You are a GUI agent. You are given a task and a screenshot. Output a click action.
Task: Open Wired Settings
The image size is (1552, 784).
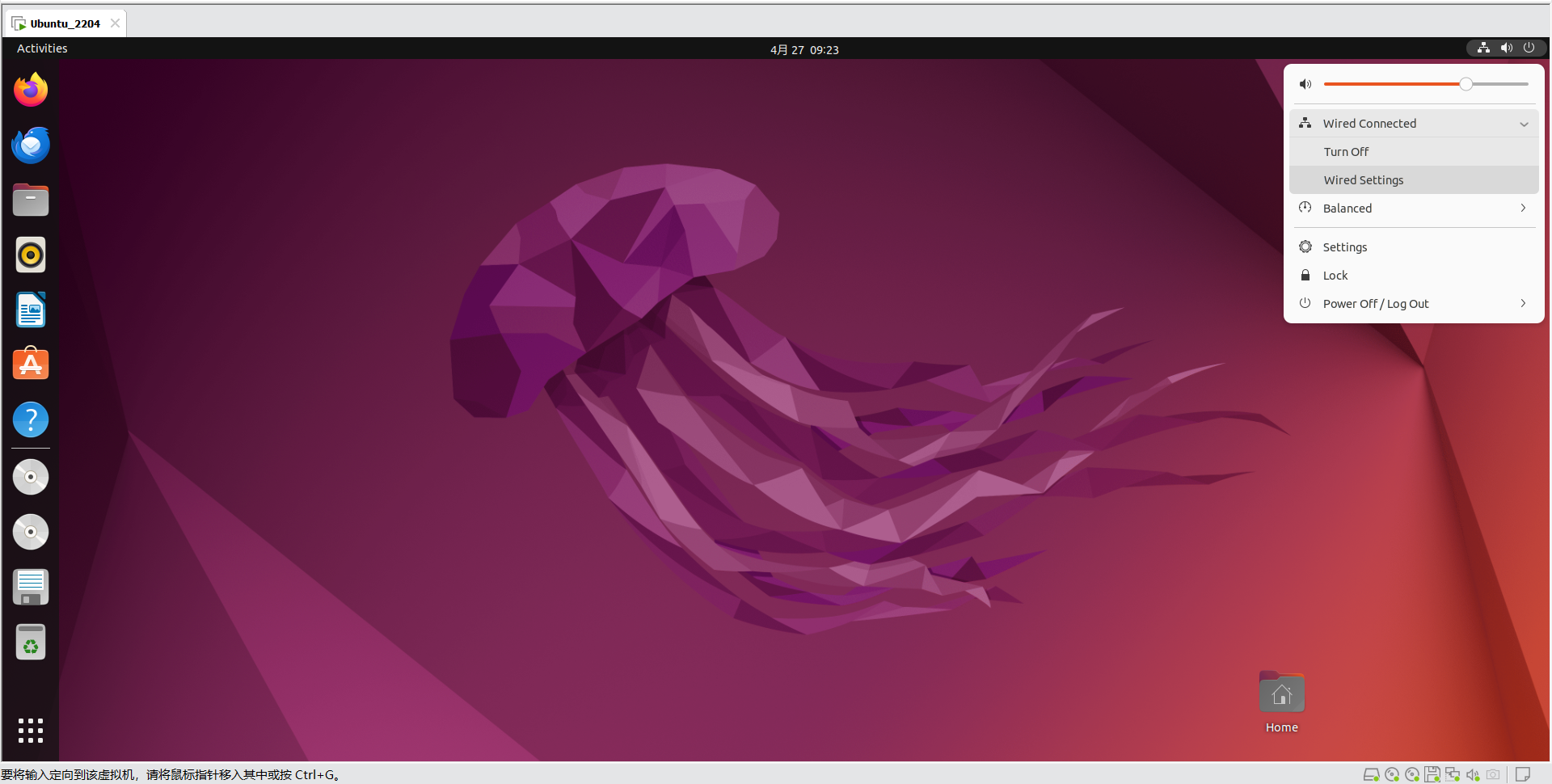tap(1414, 180)
